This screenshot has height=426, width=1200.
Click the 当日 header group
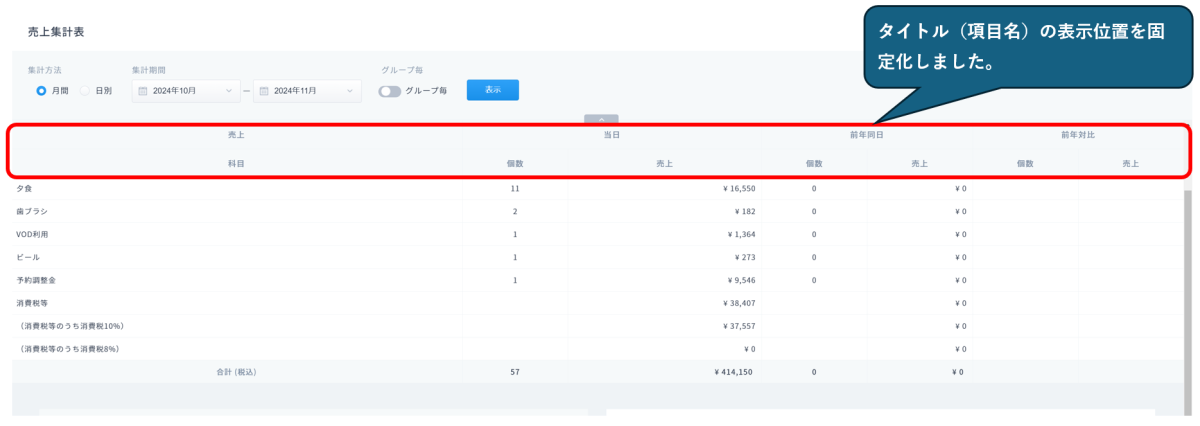612,134
